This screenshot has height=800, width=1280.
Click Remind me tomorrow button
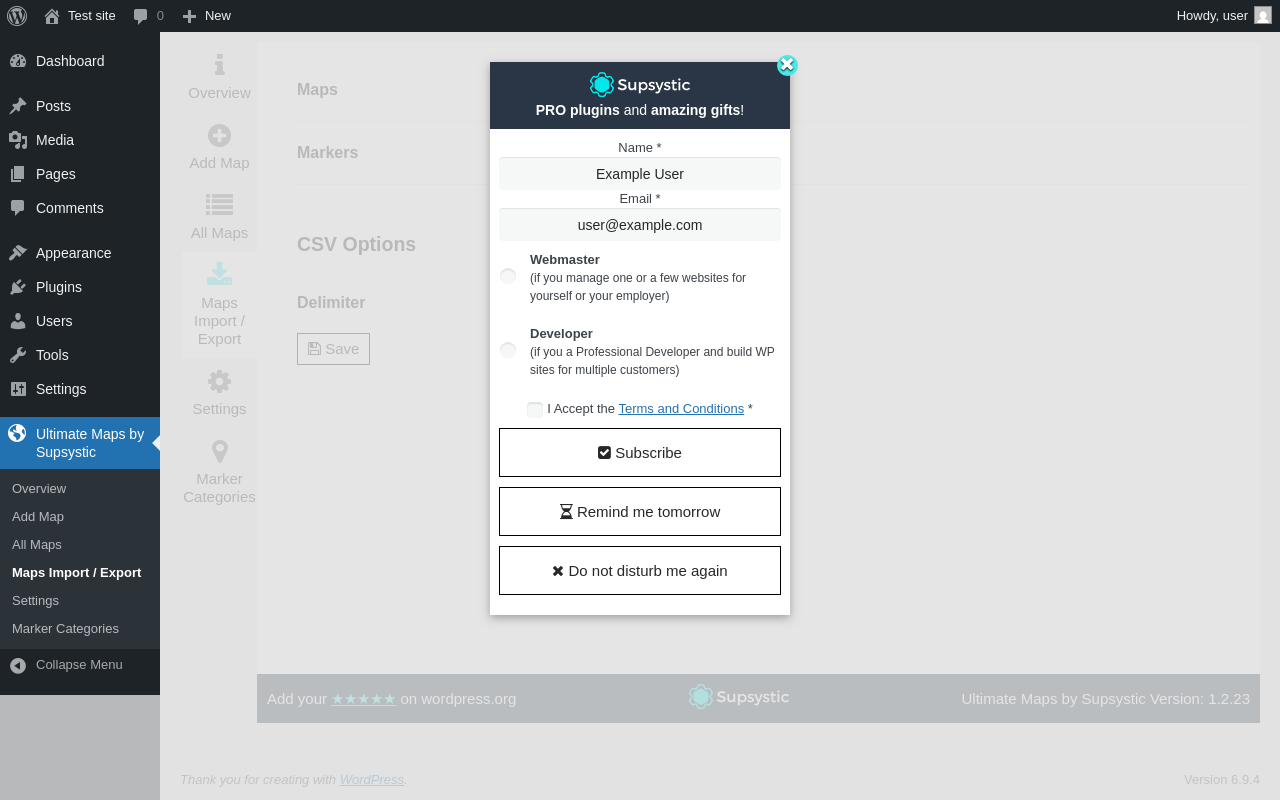[640, 511]
